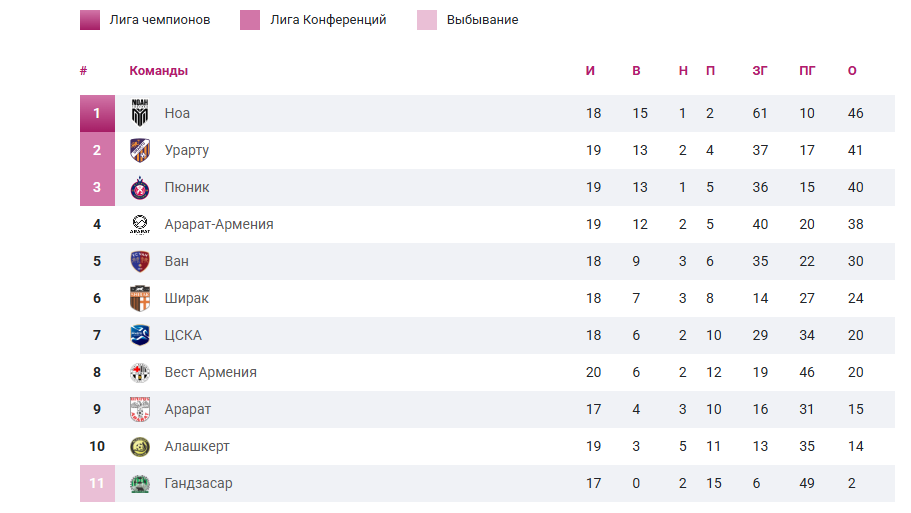Screen dimensions: 911x513
Task: Click the Вест Армения team logo
Action: [x=140, y=372]
